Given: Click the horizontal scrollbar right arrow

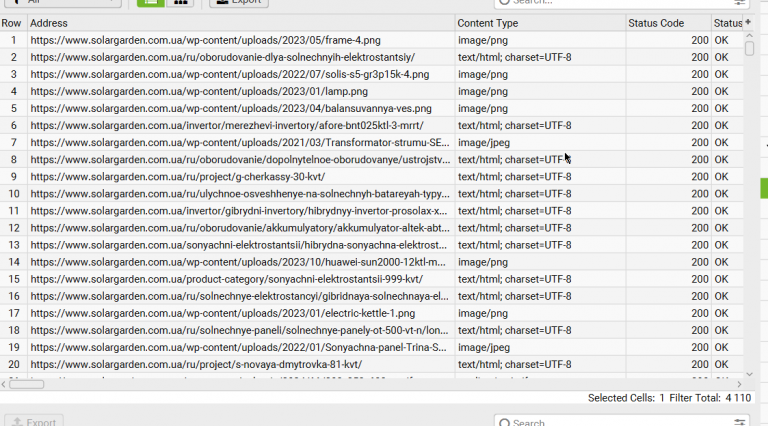Looking at the screenshot, I should (739, 384).
